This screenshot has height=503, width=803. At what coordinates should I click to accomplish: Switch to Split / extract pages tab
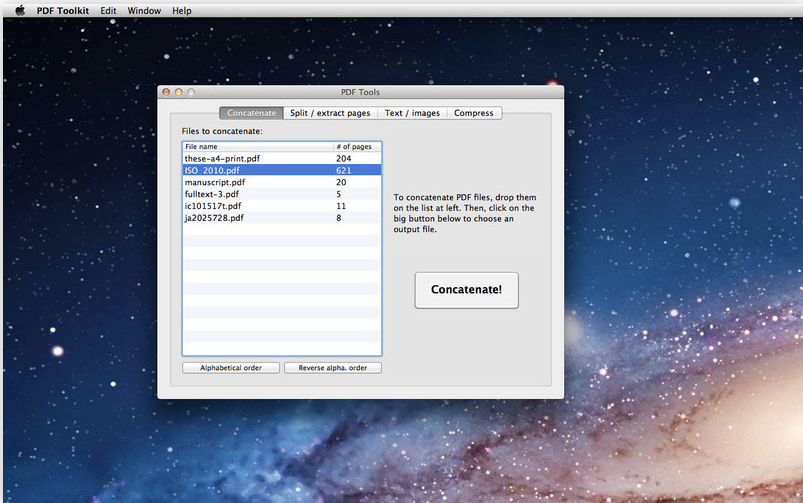[x=330, y=113]
